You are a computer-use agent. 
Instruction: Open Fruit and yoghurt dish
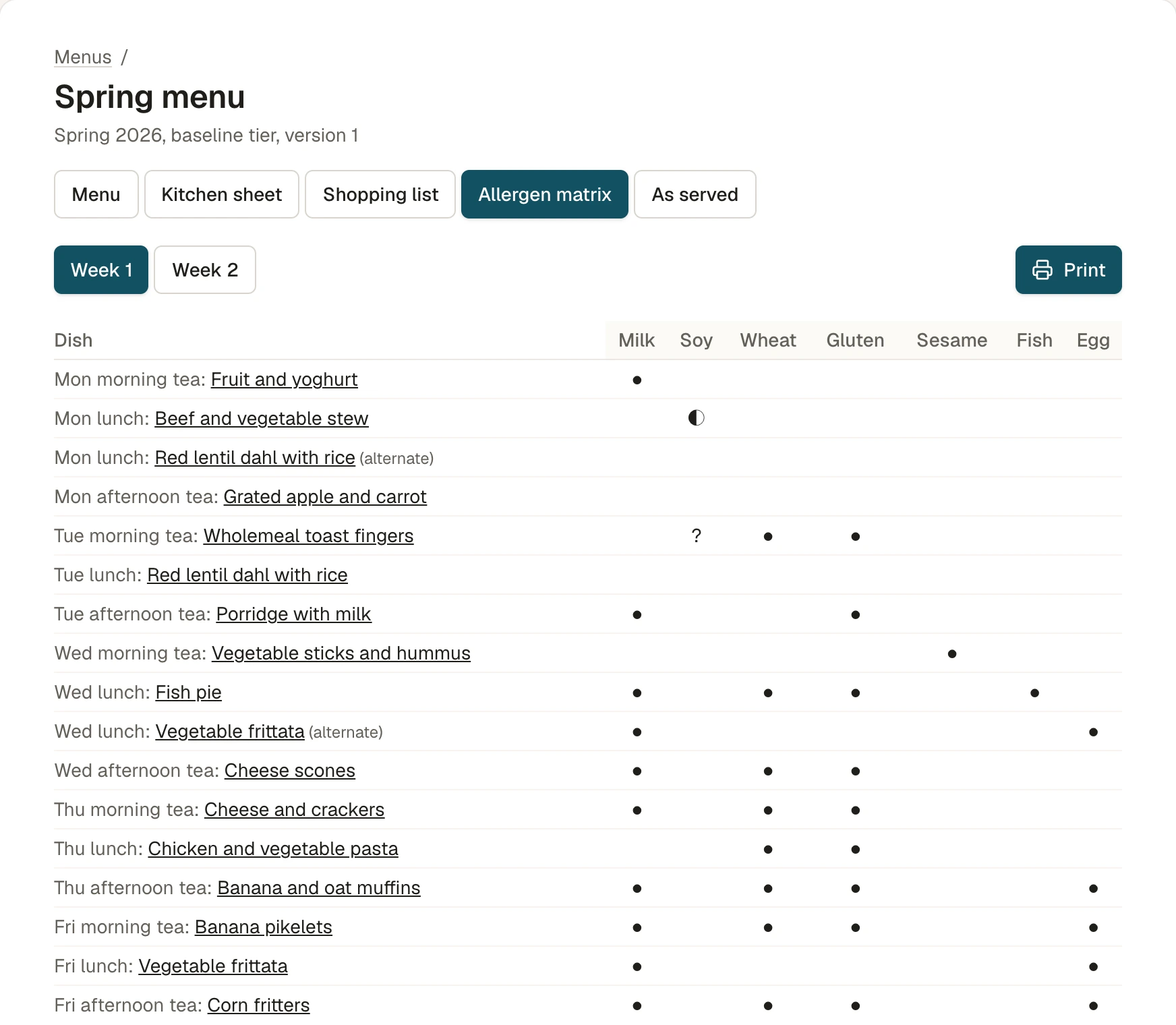[x=284, y=379]
